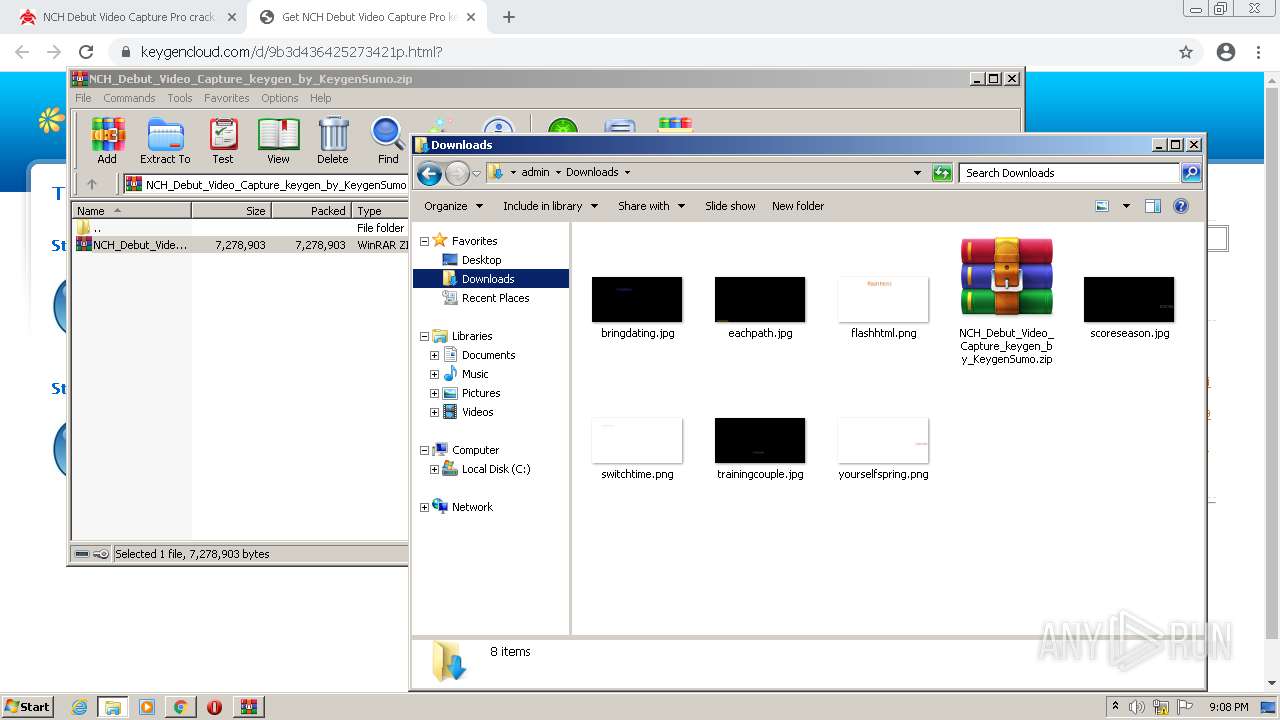Screen dimensions: 1280x720
Task: Click the Explorer Forward arrow button
Action: point(457,173)
